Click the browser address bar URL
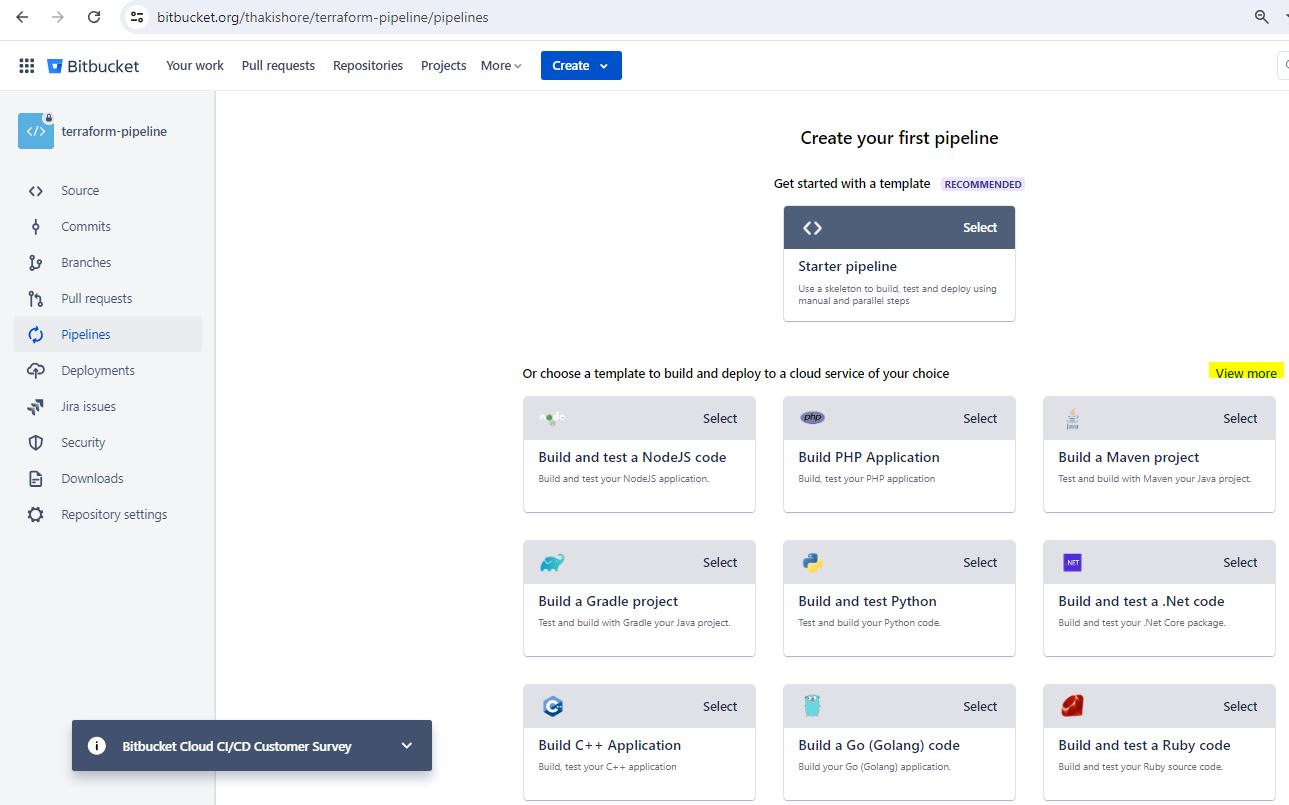This screenshot has width=1289, height=805. (x=323, y=17)
